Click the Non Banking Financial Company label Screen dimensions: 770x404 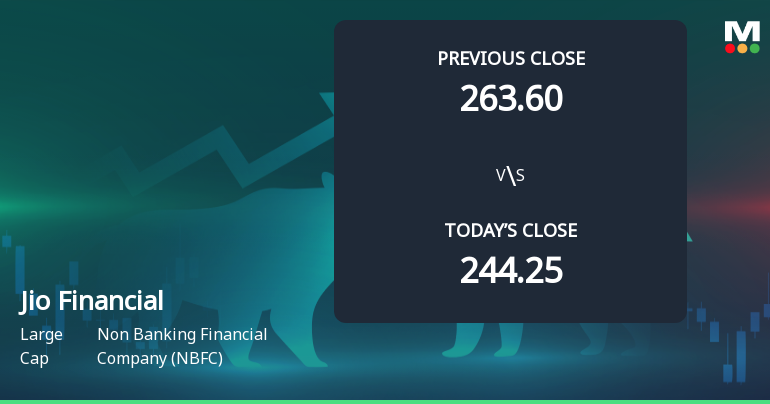click(182, 346)
